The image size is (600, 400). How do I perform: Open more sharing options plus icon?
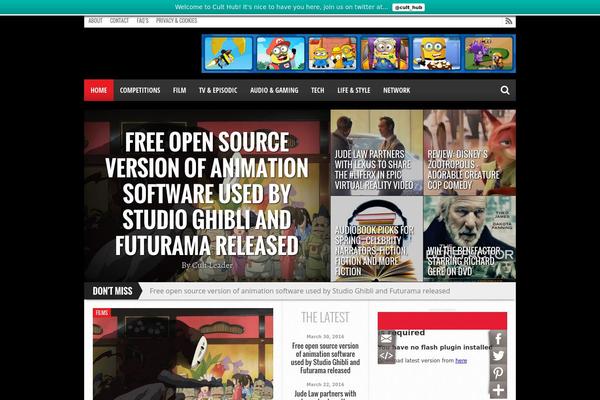[x=498, y=390]
